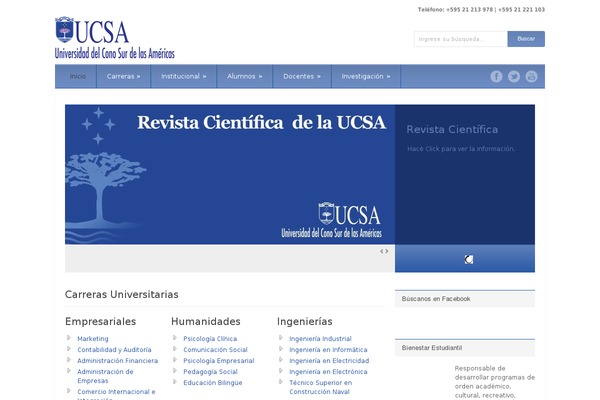The height and width of the screenshot is (400, 600).
Task: Click the UCSA logo in header
Action: coord(114,38)
